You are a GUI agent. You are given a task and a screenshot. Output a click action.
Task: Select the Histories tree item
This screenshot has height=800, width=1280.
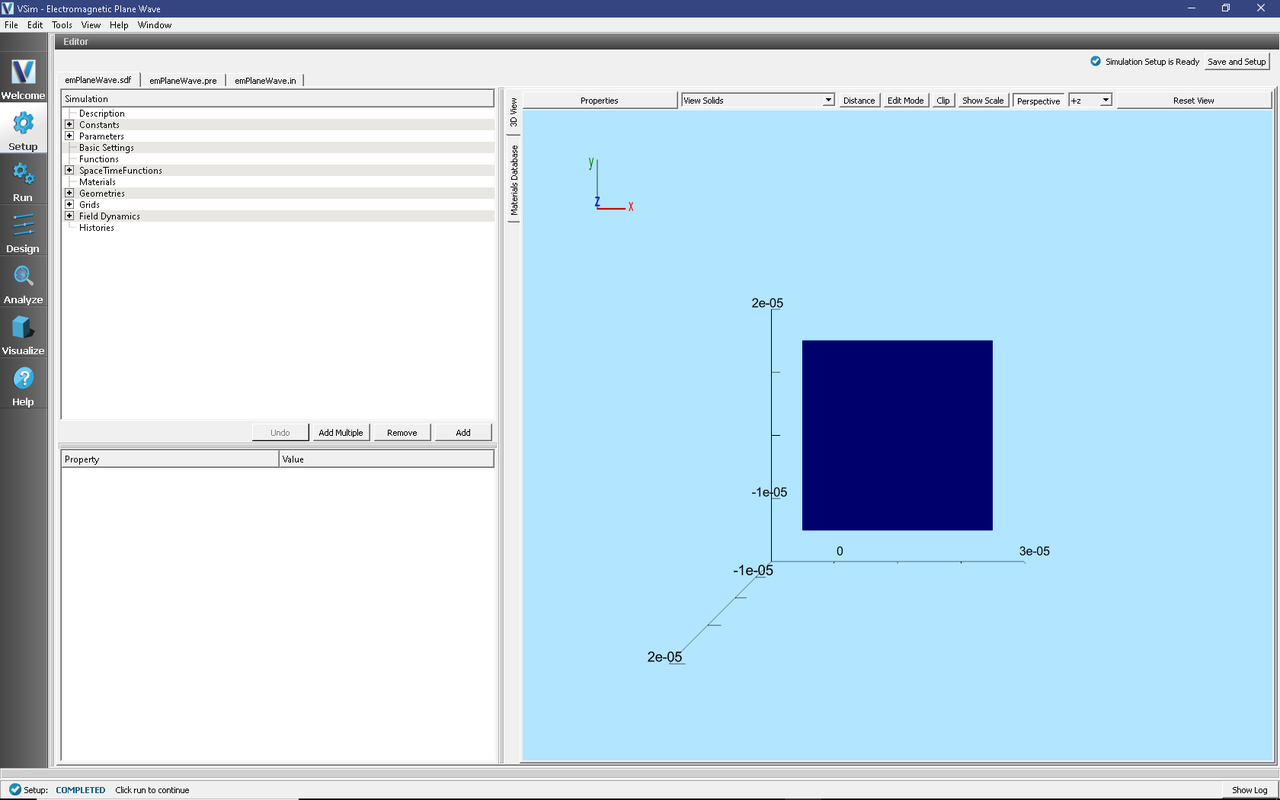tap(96, 228)
